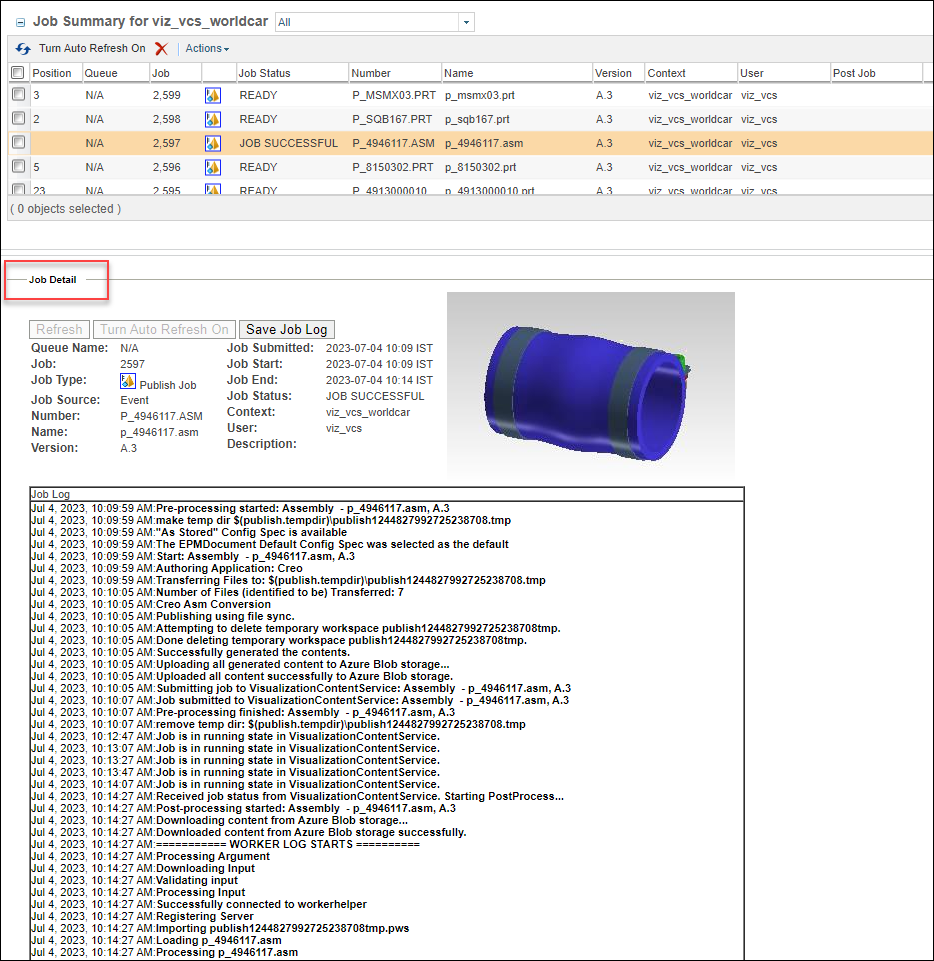The height and width of the screenshot is (961, 934).
Task: Click the 2,597 job number cell
Action: point(167,143)
